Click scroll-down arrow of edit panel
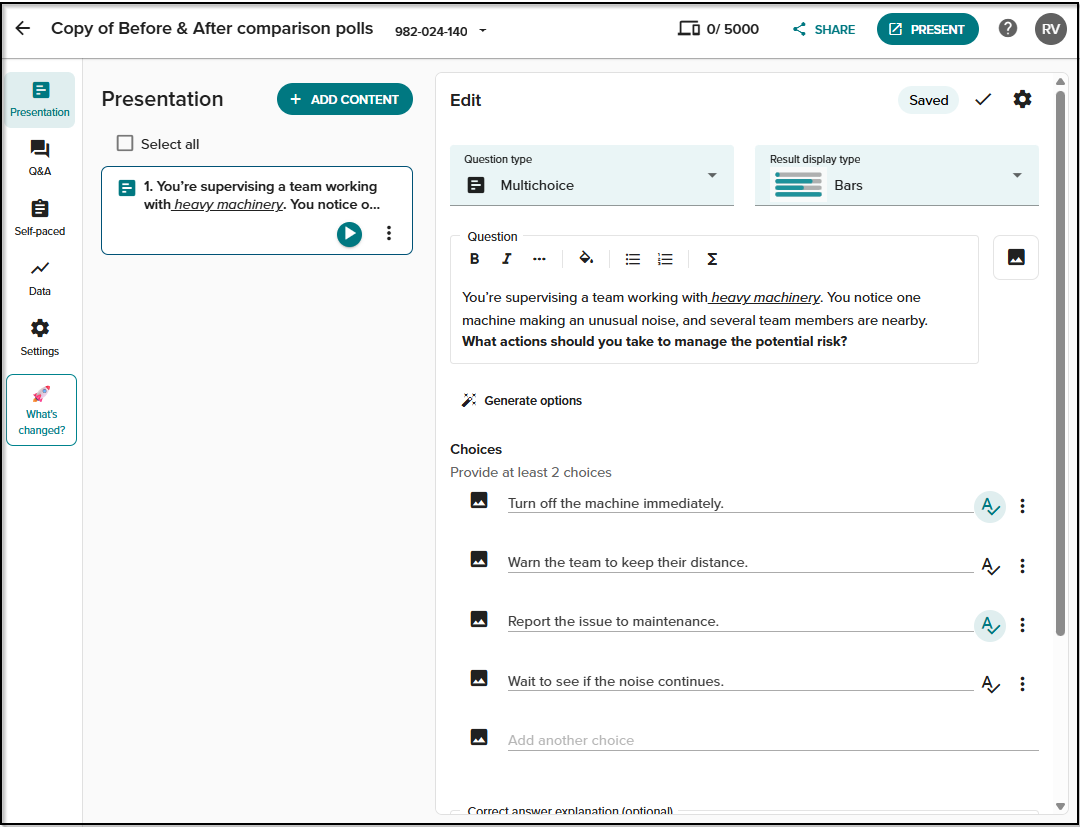This screenshot has height=827, width=1080. pos(1060,806)
